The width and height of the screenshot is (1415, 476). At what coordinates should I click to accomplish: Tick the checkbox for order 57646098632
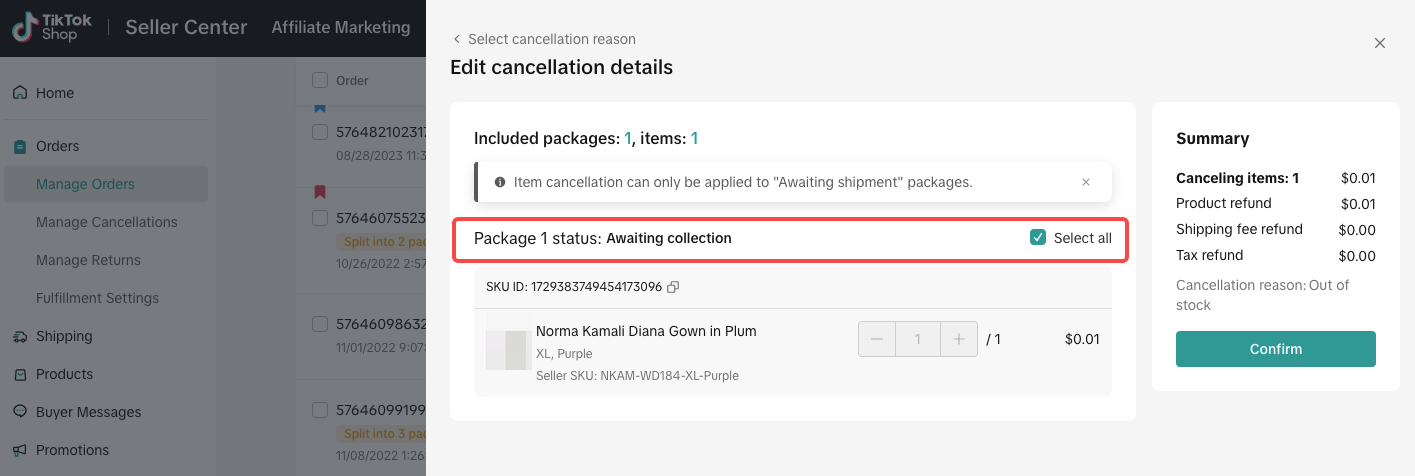coord(320,324)
